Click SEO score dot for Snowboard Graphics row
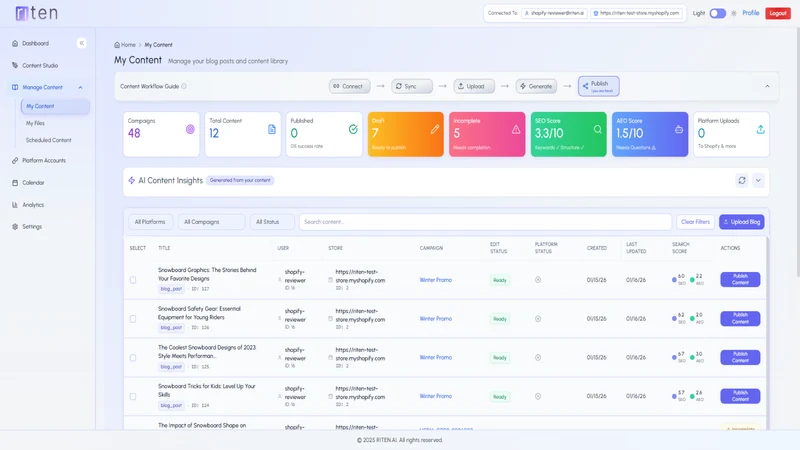 pyautogui.click(x=674, y=280)
